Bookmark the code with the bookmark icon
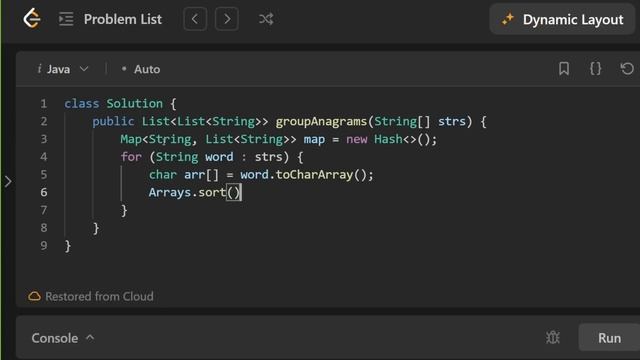Viewport: 640px width, 360px height. [564, 69]
